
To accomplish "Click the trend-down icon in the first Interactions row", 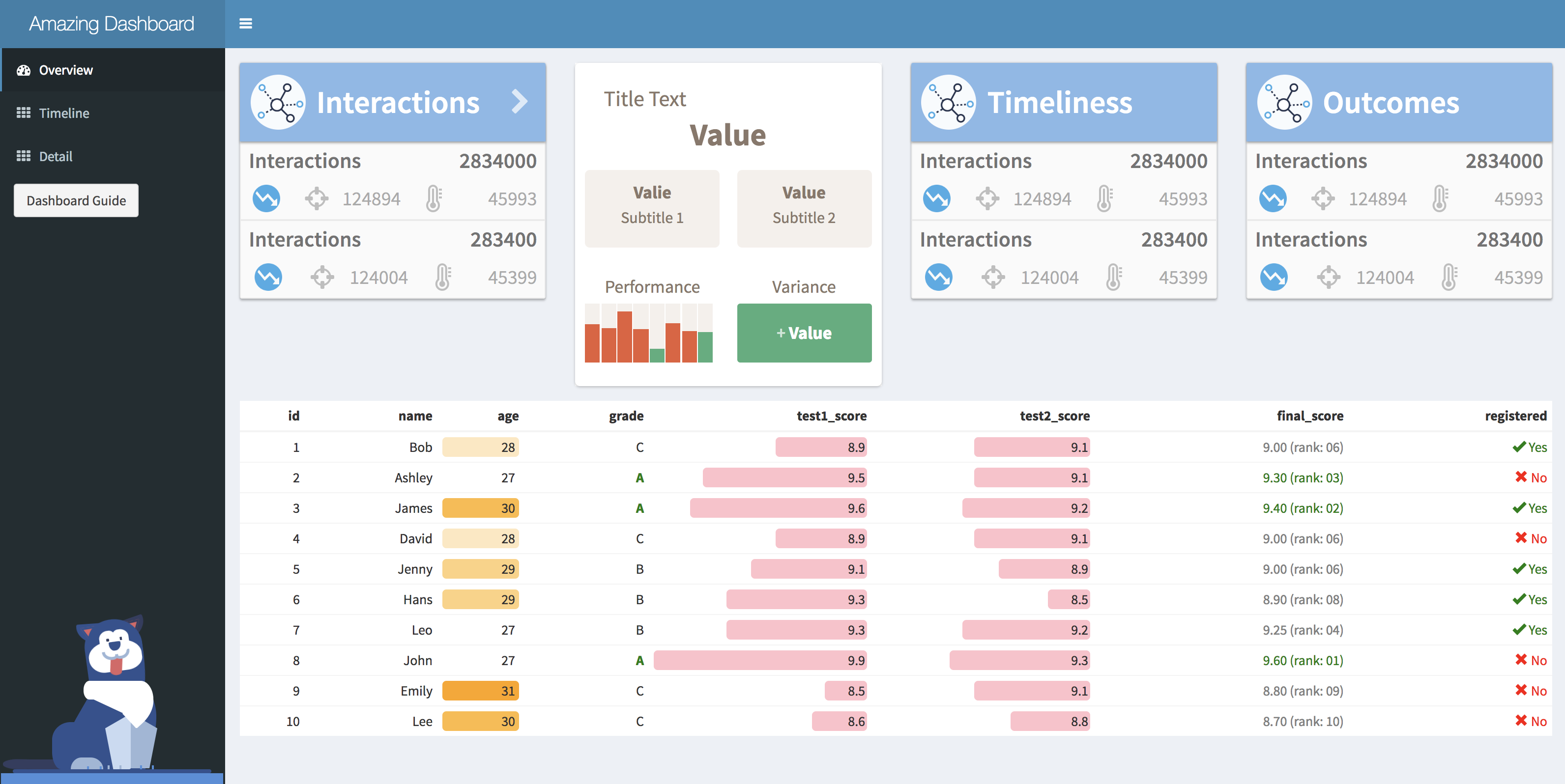I will (266, 198).
